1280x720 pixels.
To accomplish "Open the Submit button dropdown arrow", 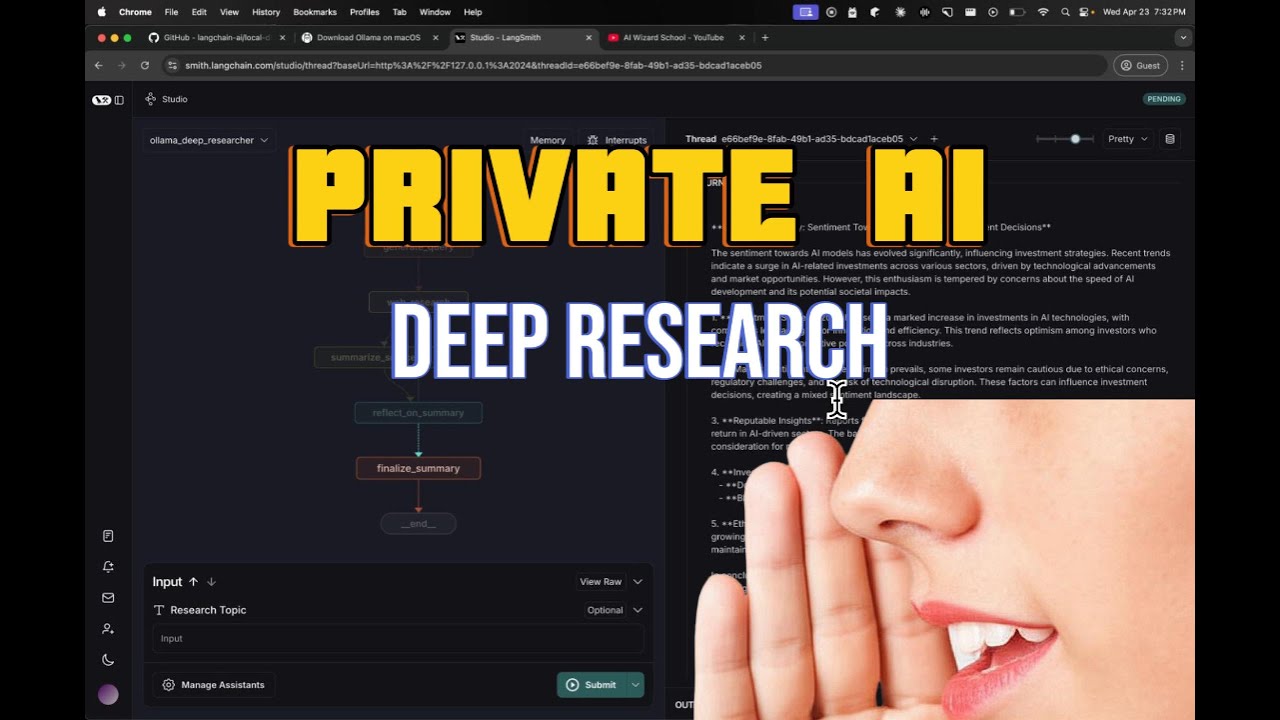I will click(x=635, y=685).
